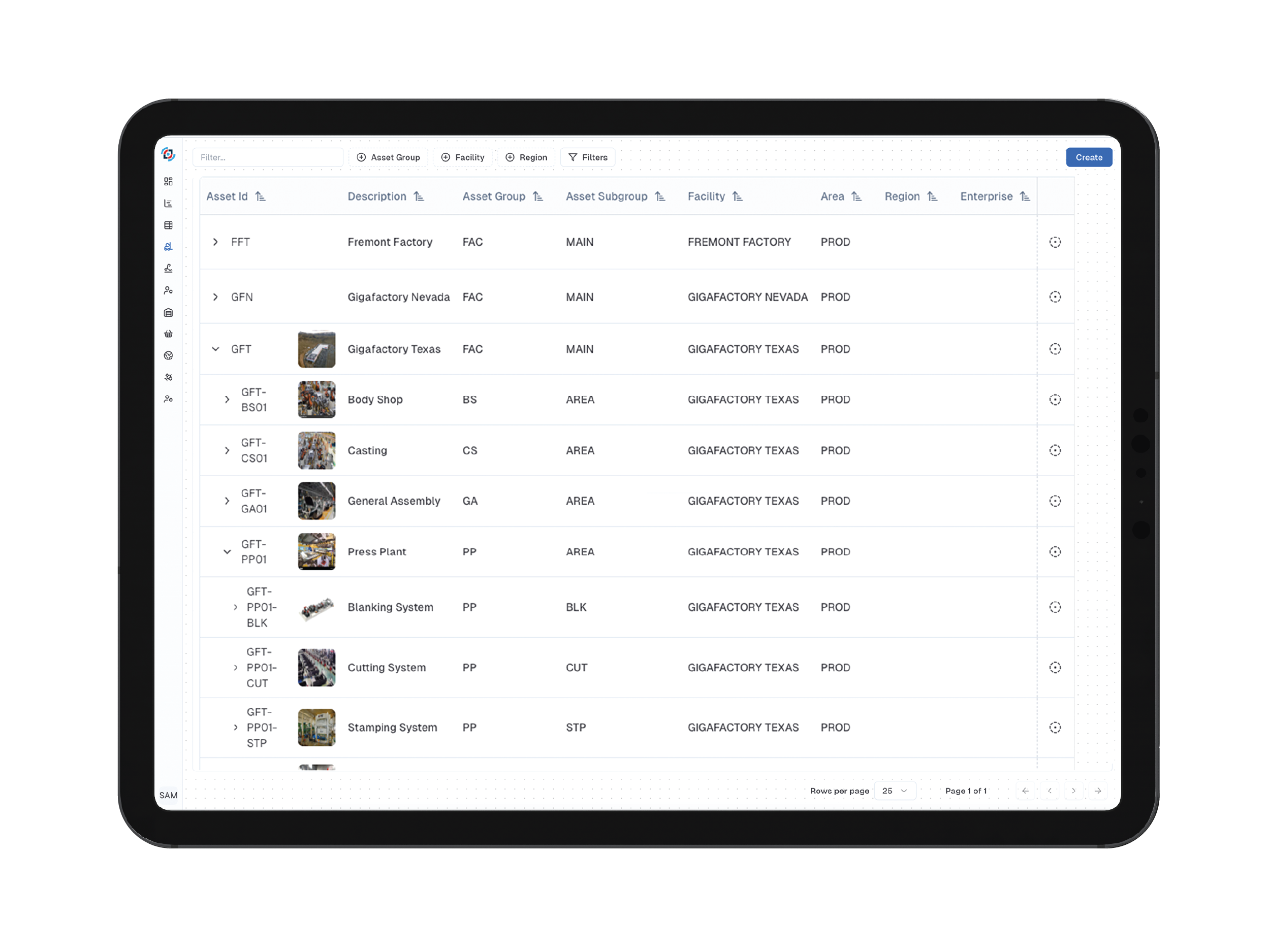This screenshot has height=952, width=1270.
Task: Select the forklift assets sidebar icon
Action: click(x=168, y=247)
